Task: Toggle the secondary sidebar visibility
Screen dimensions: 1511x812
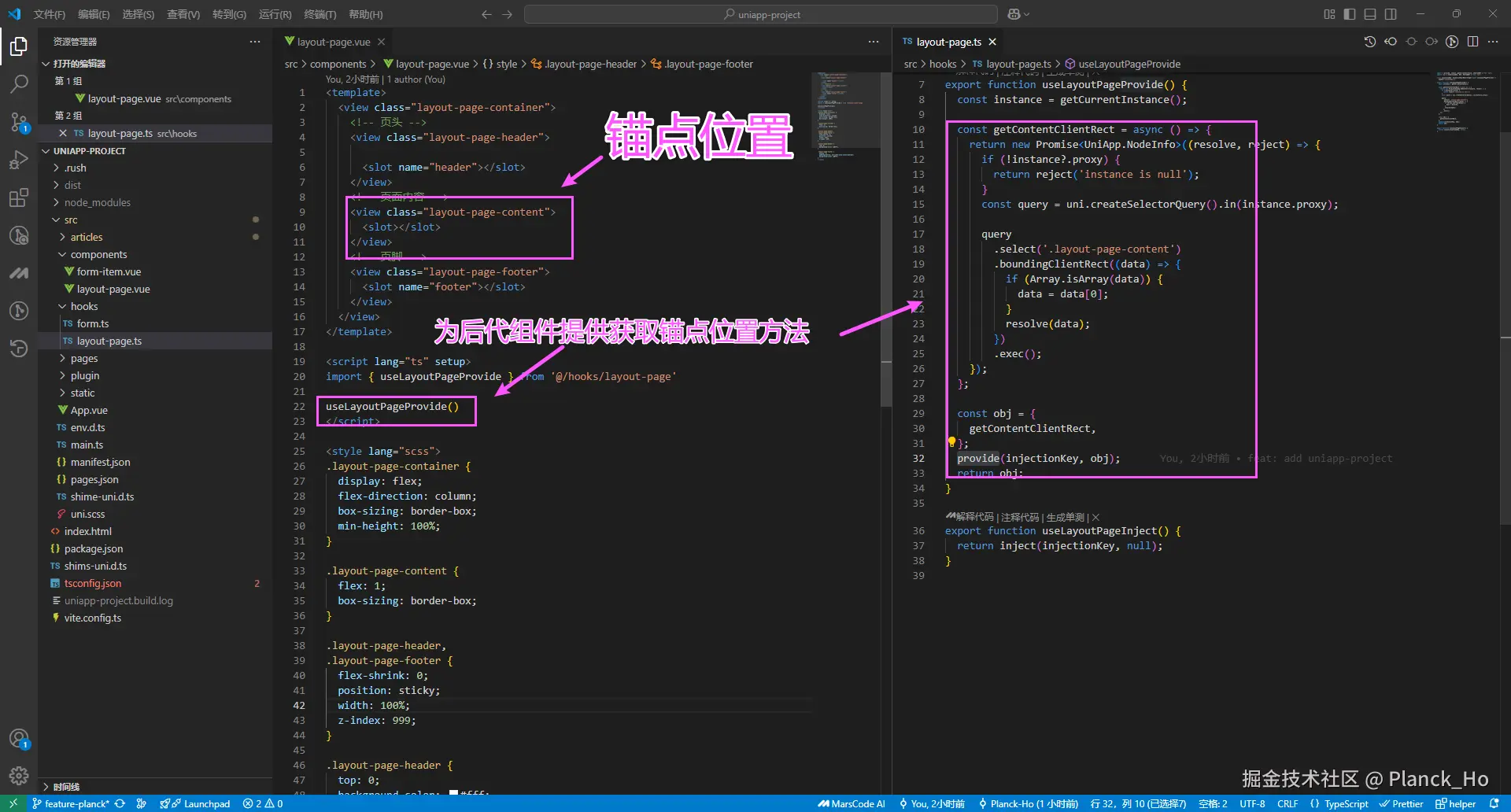Action: (1391, 13)
